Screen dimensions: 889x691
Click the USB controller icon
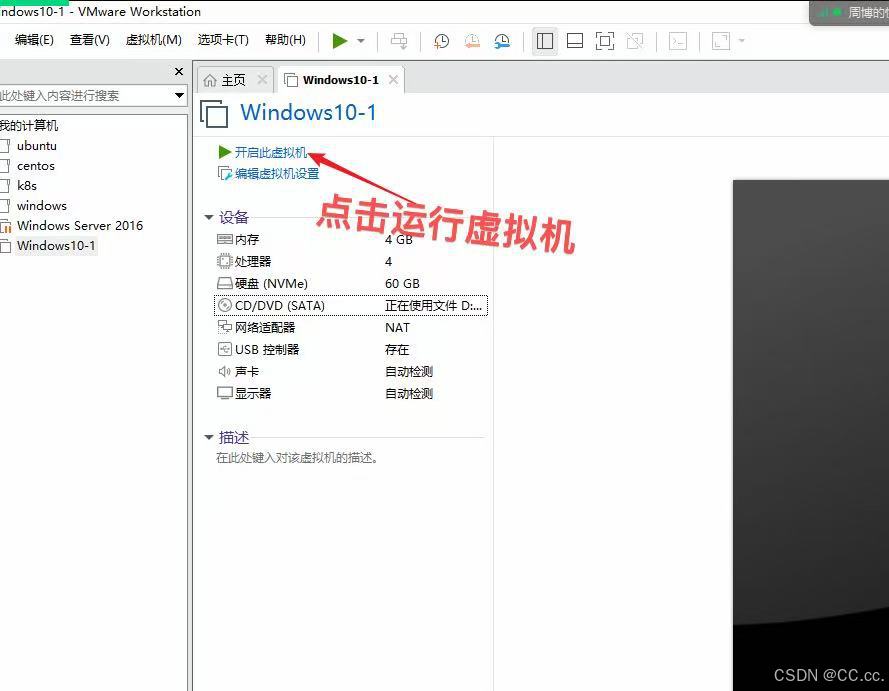point(225,349)
